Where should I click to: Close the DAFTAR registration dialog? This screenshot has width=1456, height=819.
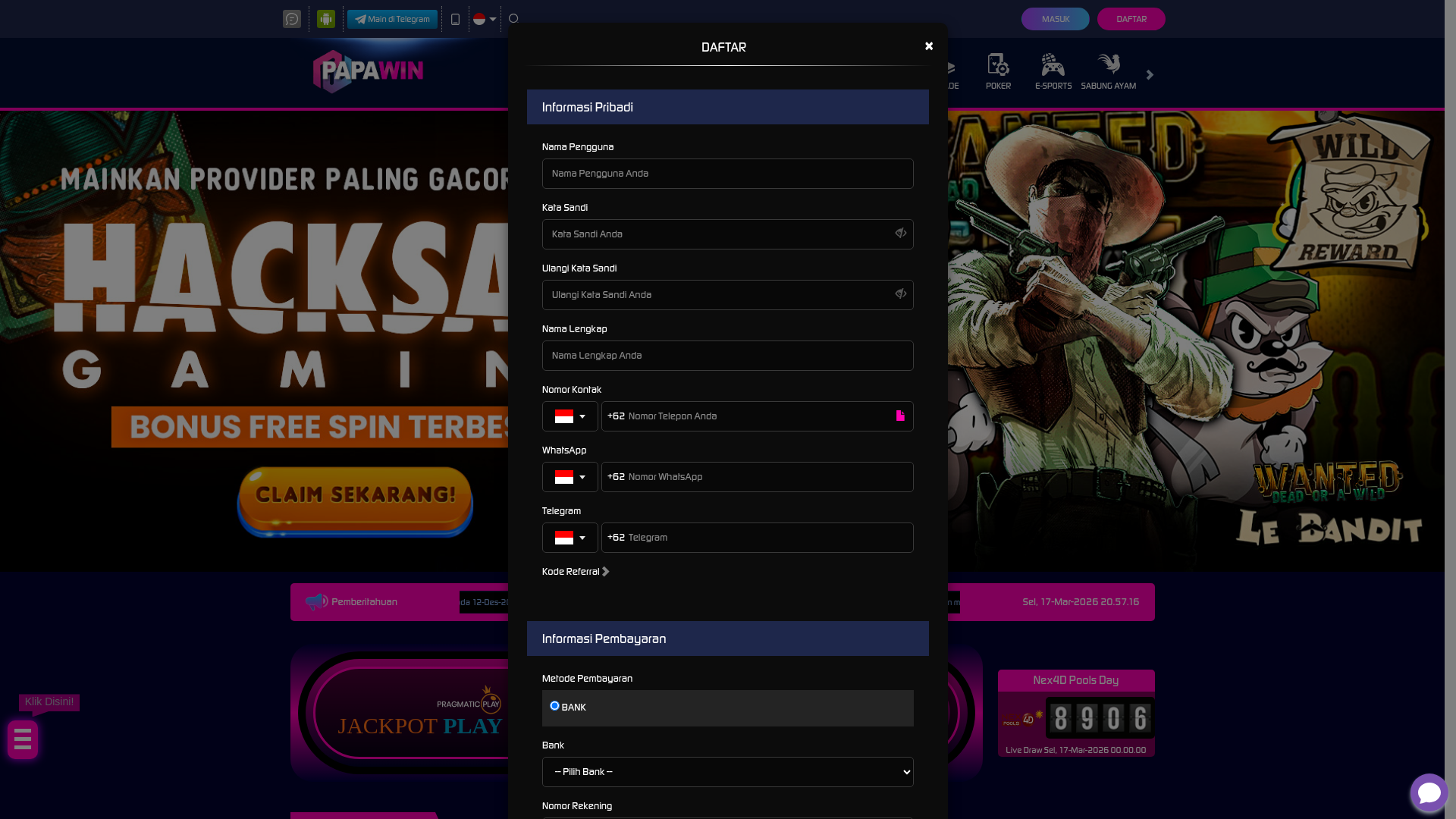click(929, 46)
